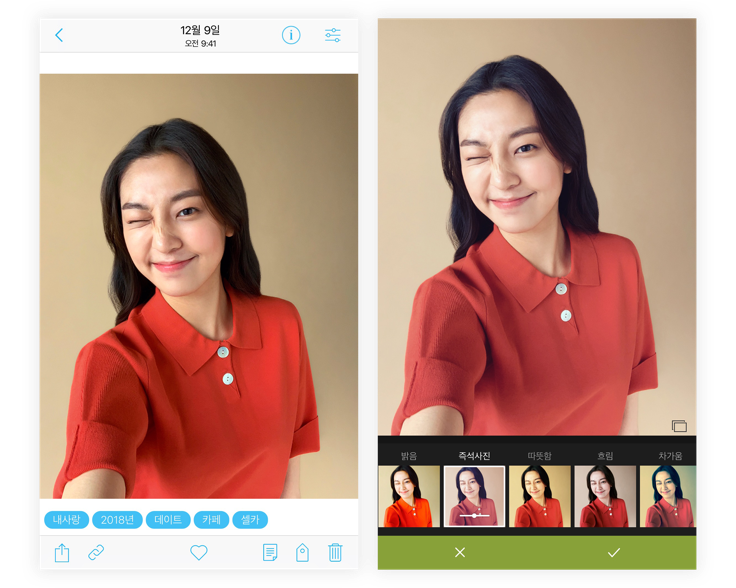Screen dimensions: 736x588
Task: Tap the 흐림 filter thumbnail
Action: coord(605,496)
